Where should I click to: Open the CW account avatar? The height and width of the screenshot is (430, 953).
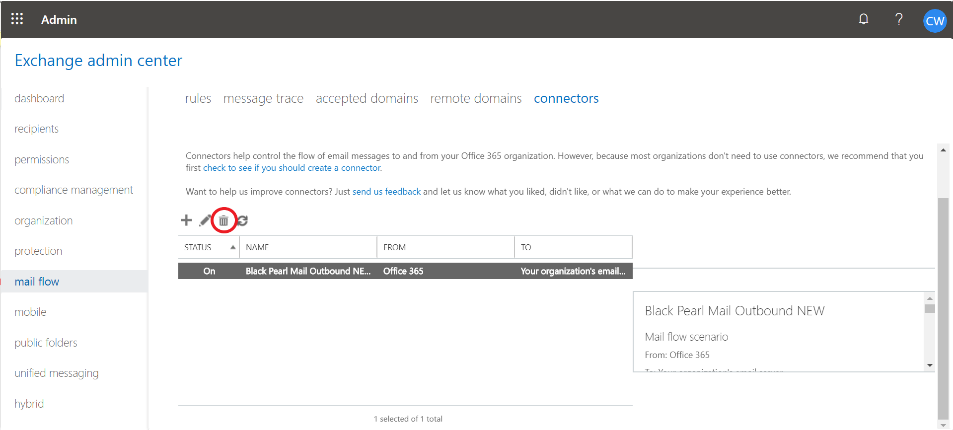(x=934, y=20)
